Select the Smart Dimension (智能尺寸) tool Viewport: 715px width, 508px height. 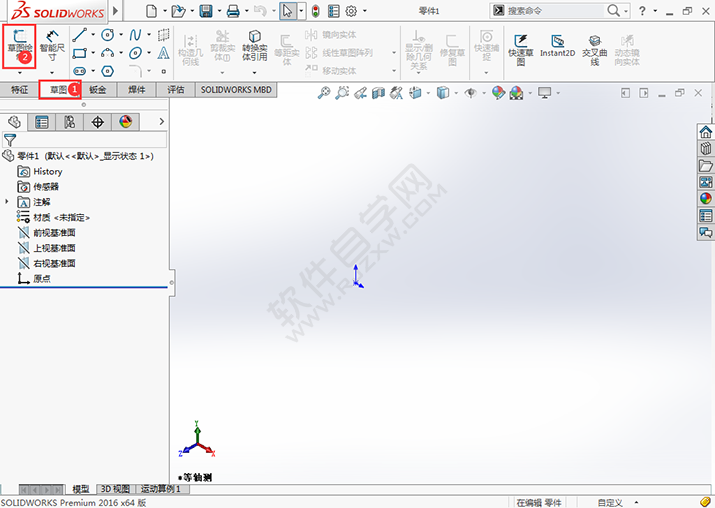pos(52,46)
